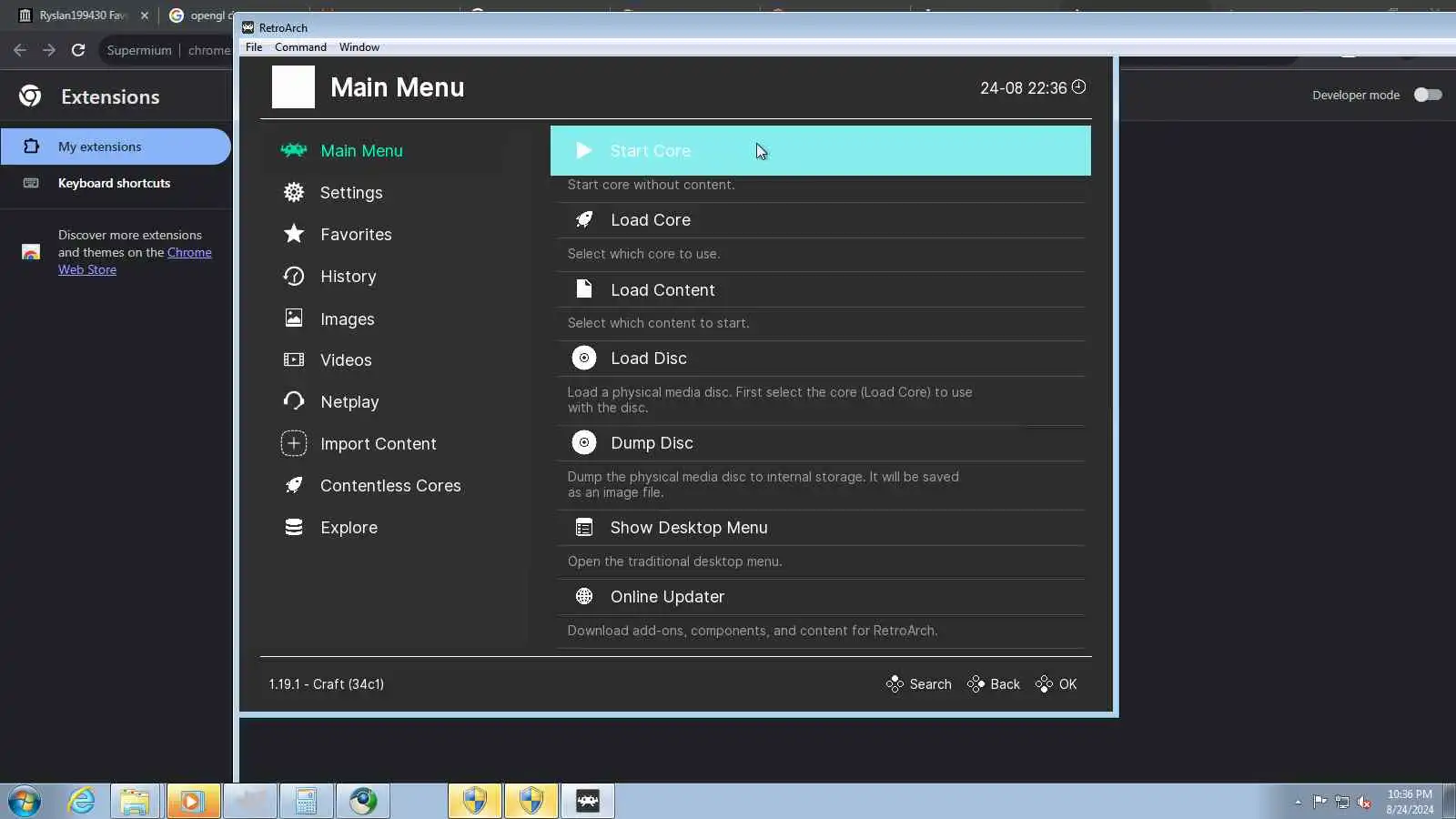Open the Calculator from the taskbar
The height and width of the screenshot is (819, 1456).
click(306, 801)
